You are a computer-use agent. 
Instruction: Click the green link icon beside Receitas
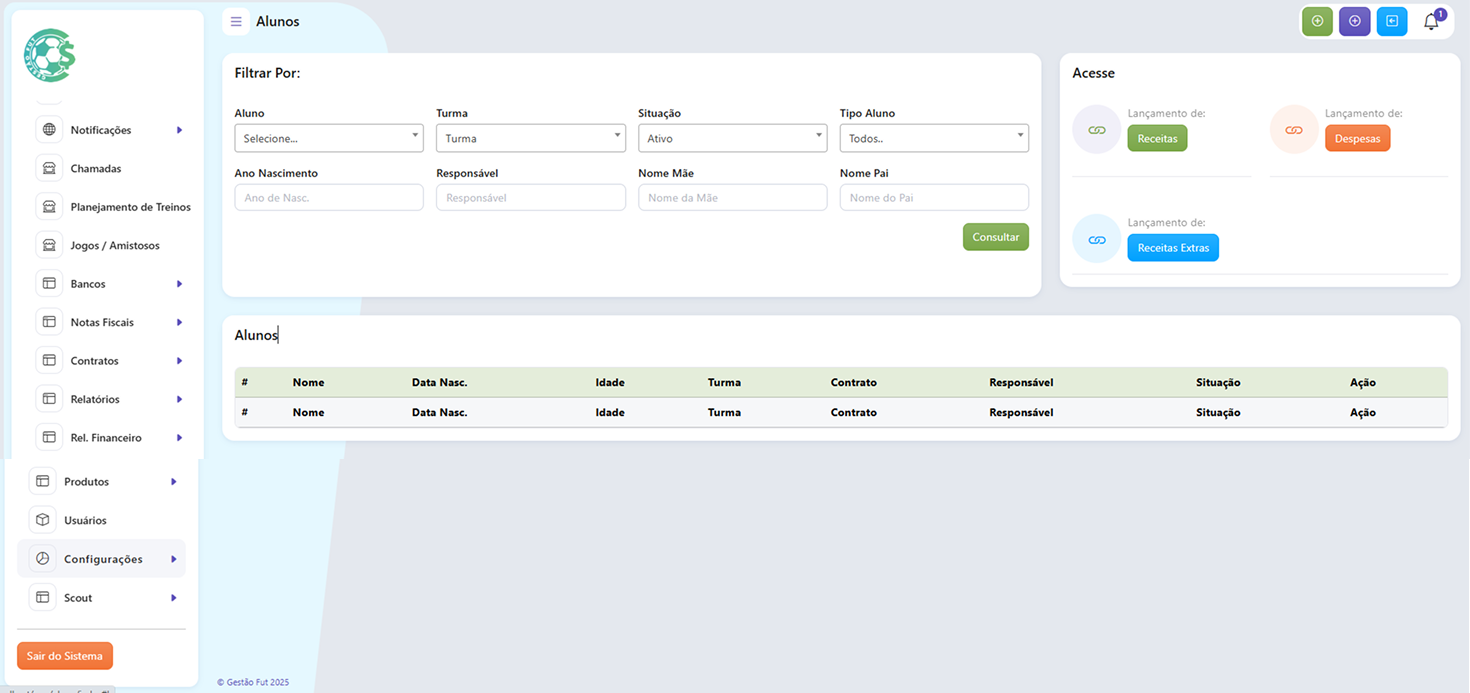(1096, 130)
